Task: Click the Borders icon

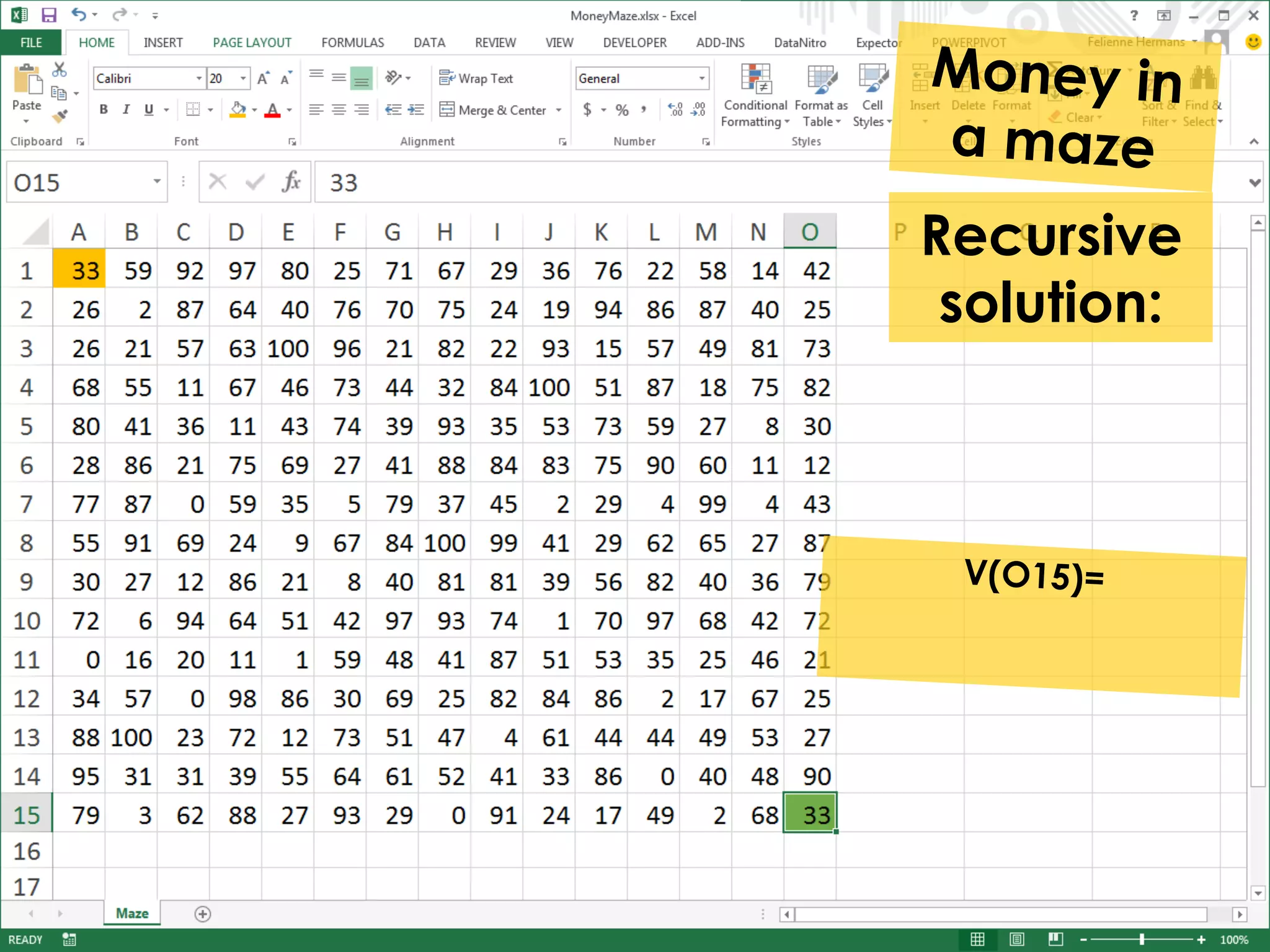Action: (193, 110)
